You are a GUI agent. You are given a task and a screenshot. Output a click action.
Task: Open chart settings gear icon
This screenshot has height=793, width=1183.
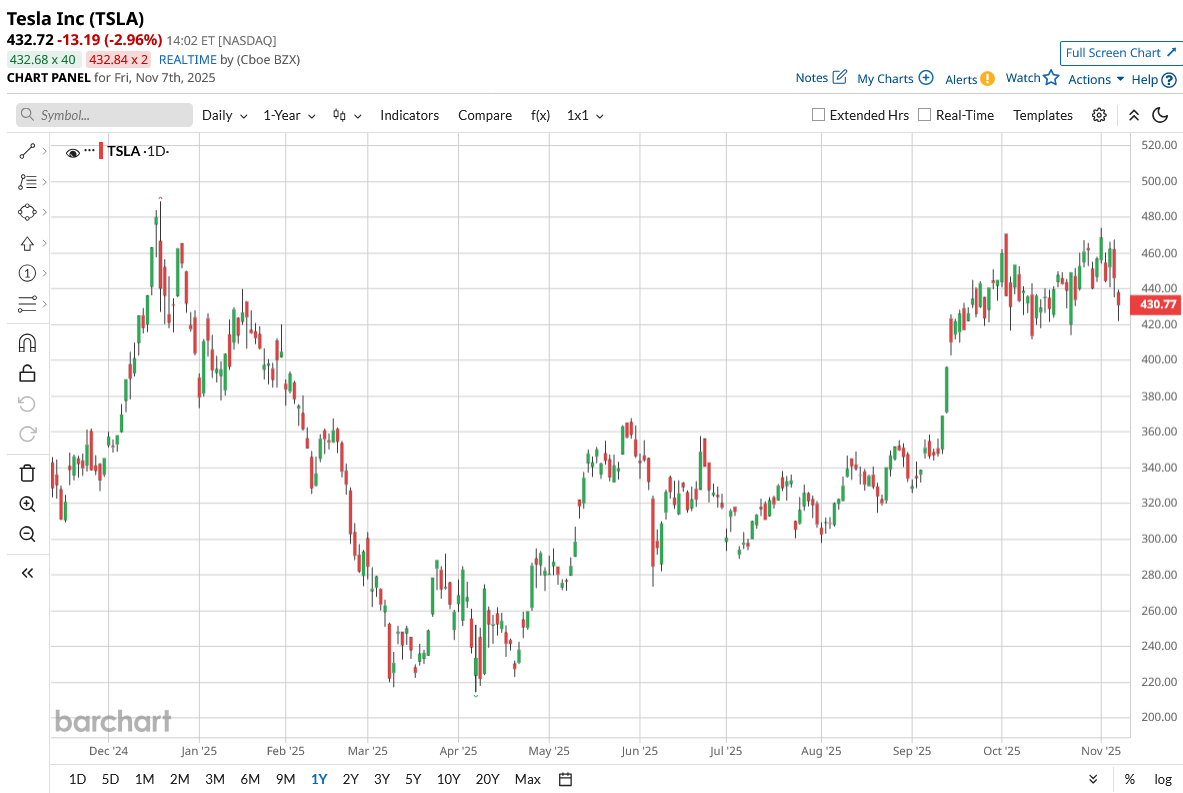point(1099,115)
